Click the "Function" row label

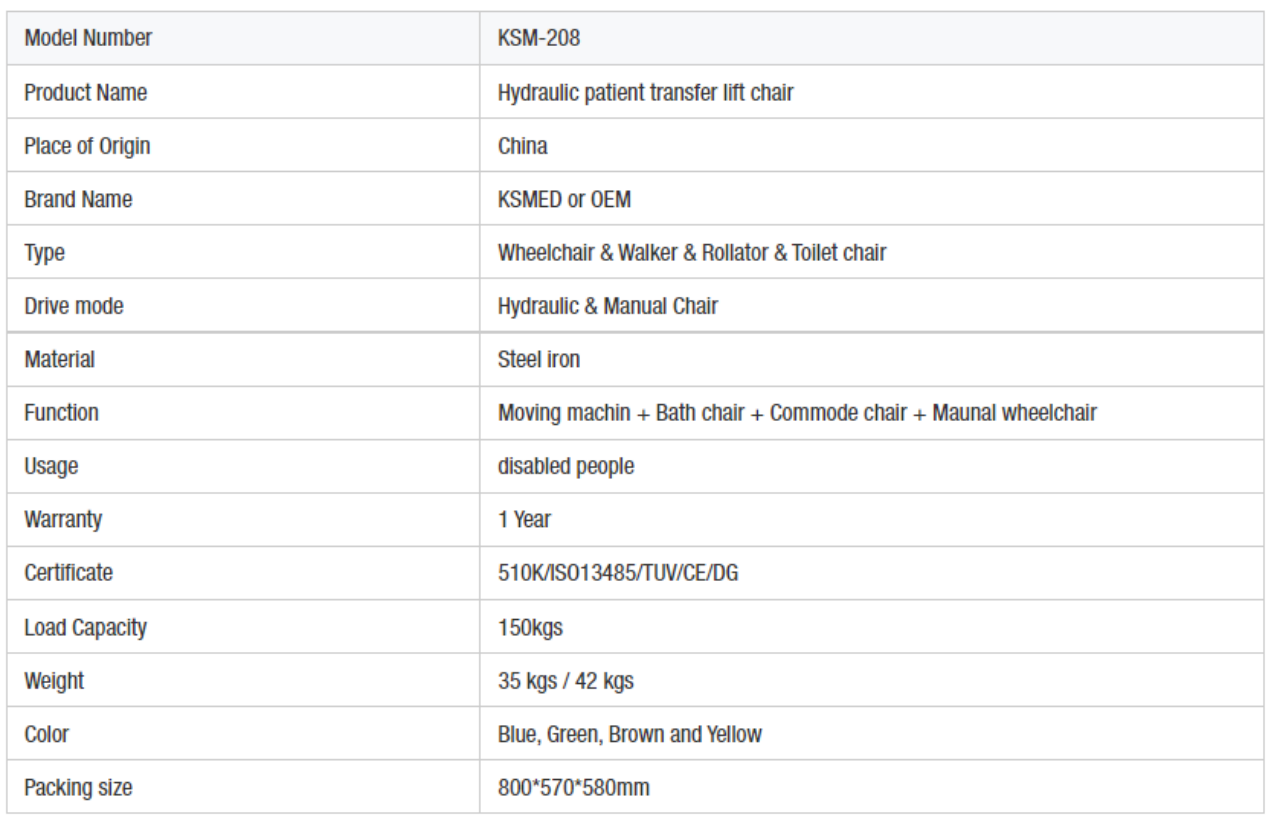[61, 413]
